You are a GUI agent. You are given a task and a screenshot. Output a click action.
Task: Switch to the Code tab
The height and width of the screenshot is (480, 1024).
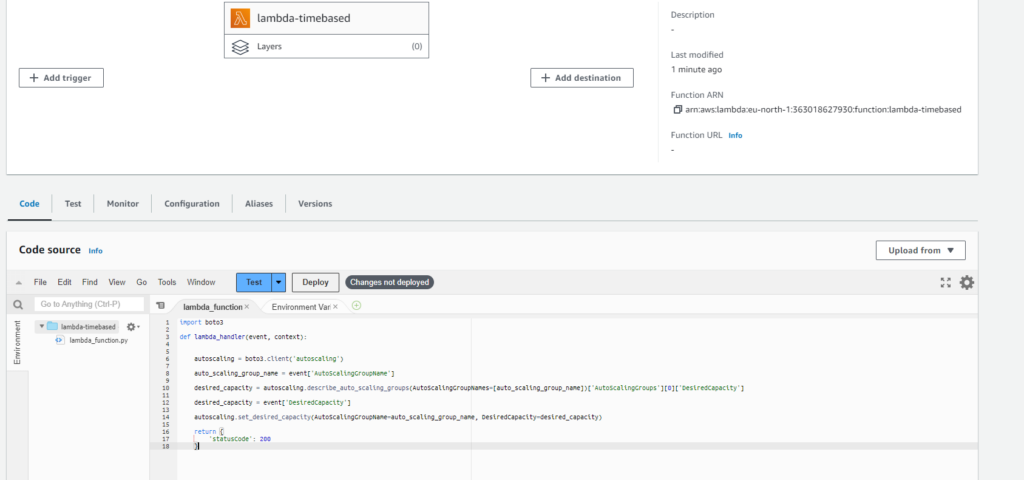tap(29, 204)
